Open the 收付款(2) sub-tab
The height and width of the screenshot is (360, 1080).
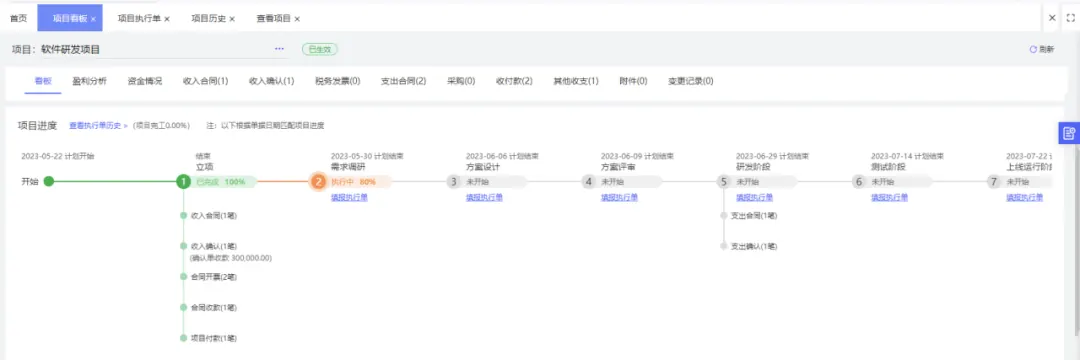tap(514, 81)
